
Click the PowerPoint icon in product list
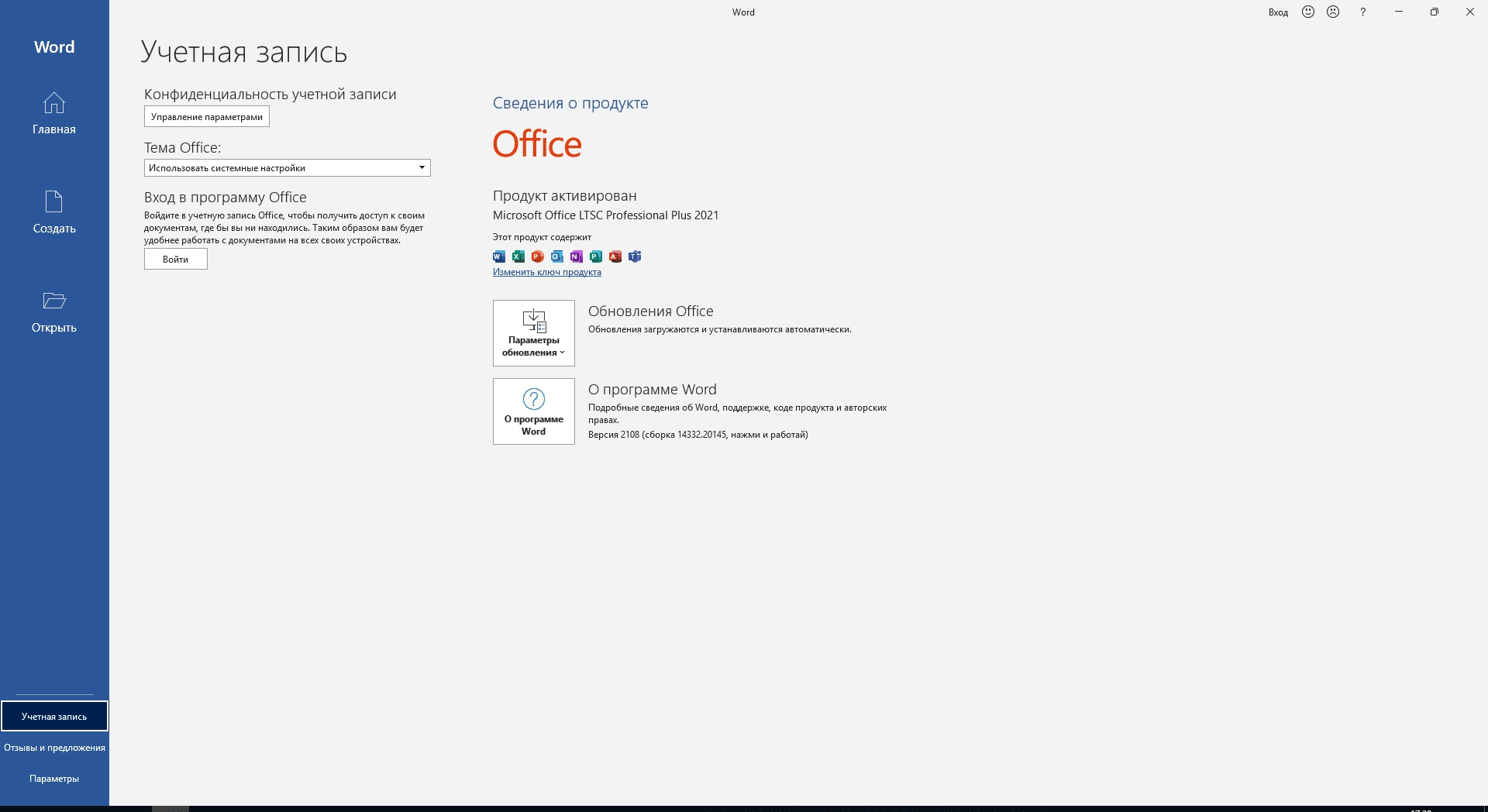coord(538,256)
